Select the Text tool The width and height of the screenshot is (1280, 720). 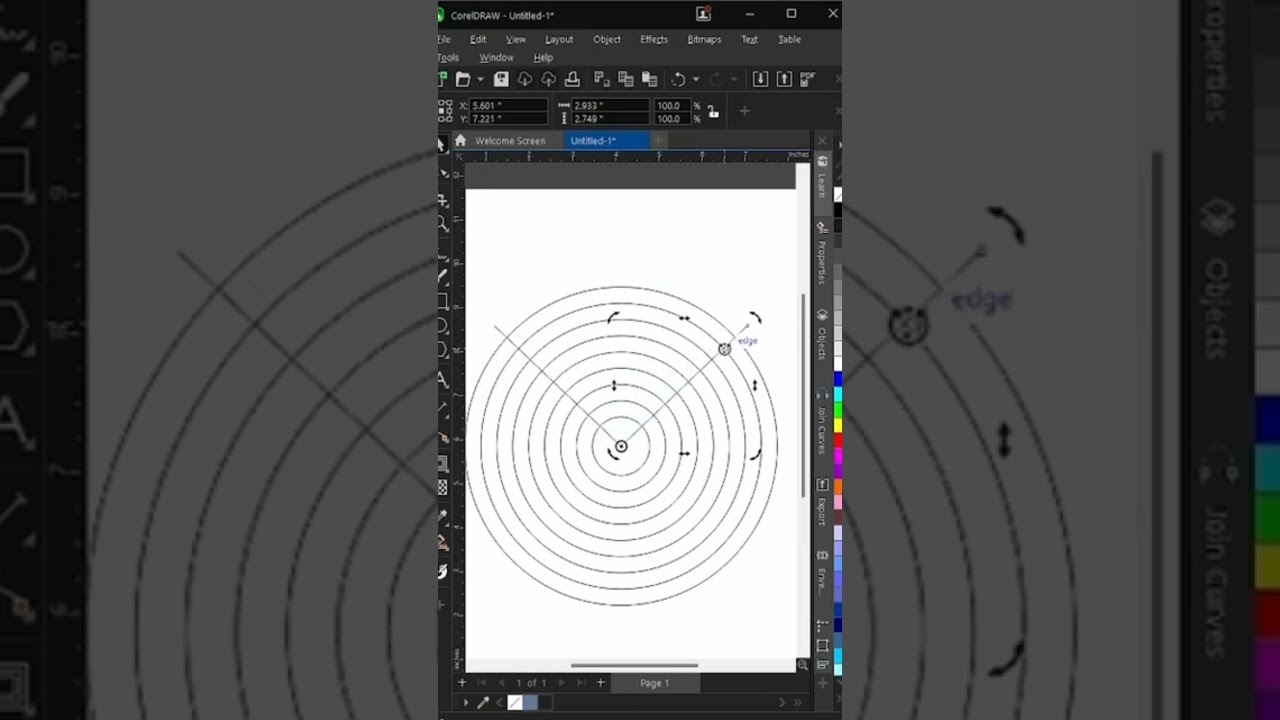coord(443,379)
